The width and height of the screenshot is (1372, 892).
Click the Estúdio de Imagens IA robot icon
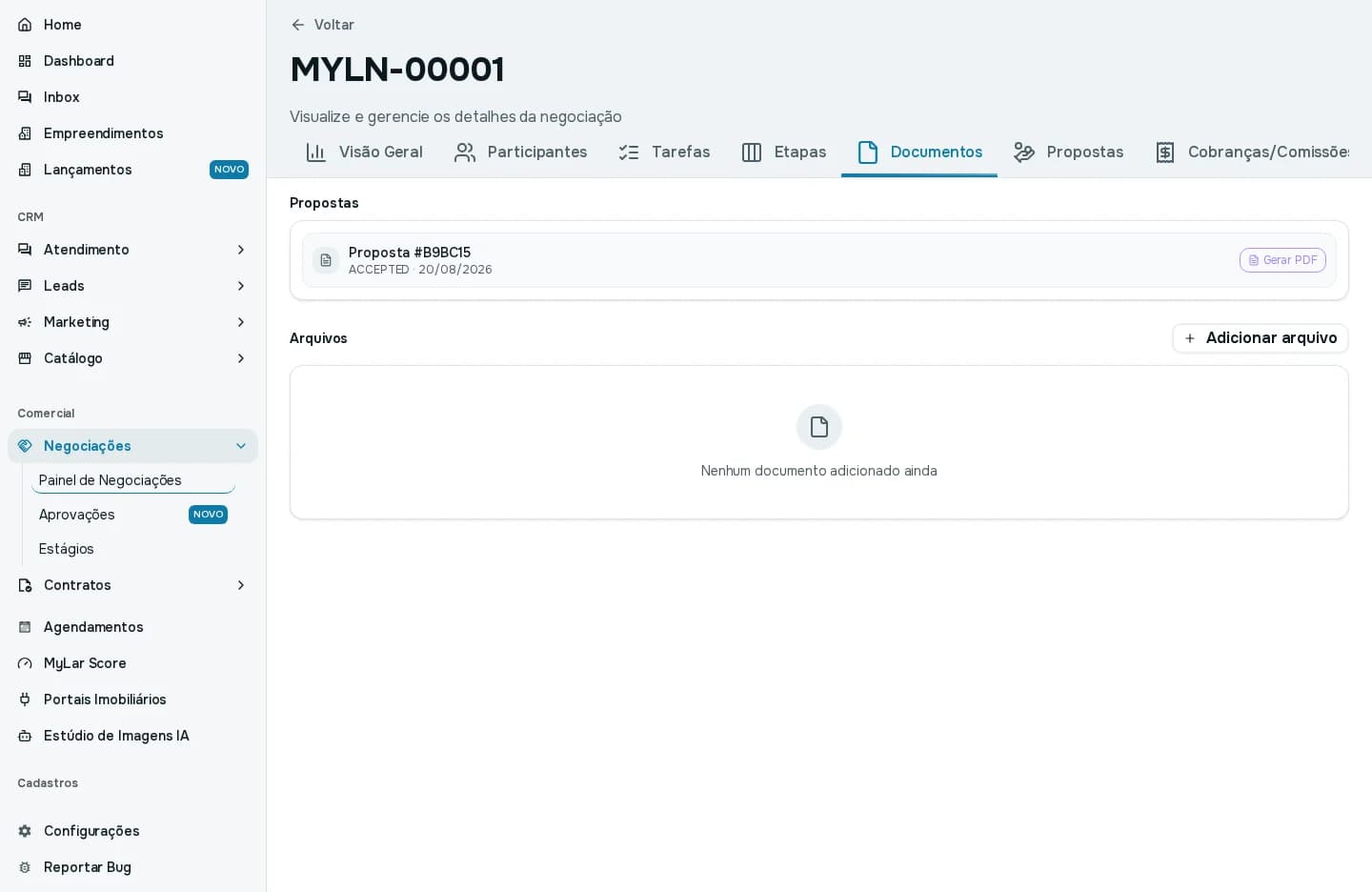pos(25,736)
